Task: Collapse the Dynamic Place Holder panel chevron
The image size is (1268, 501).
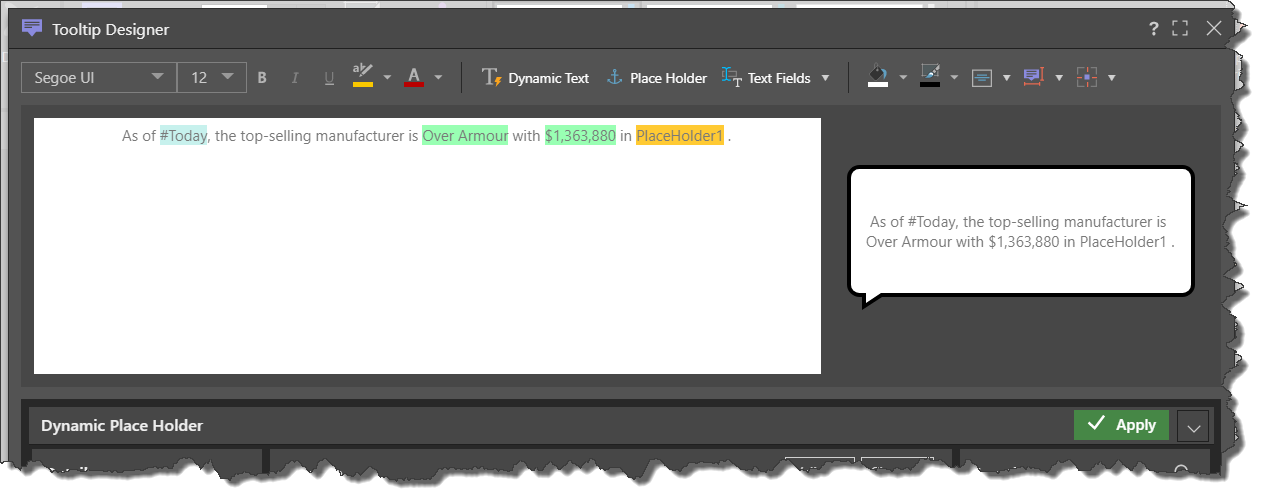Action: click(1193, 427)
